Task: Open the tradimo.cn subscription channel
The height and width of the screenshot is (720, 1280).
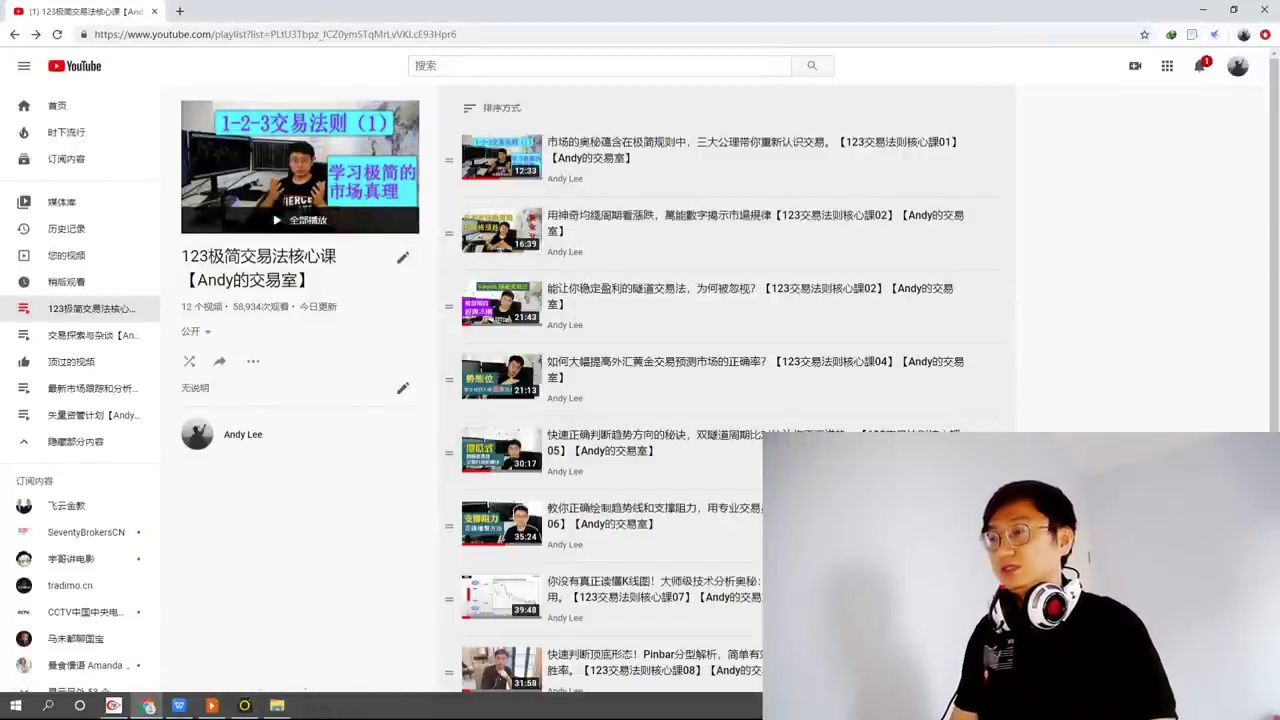Action: pos(80,585)
